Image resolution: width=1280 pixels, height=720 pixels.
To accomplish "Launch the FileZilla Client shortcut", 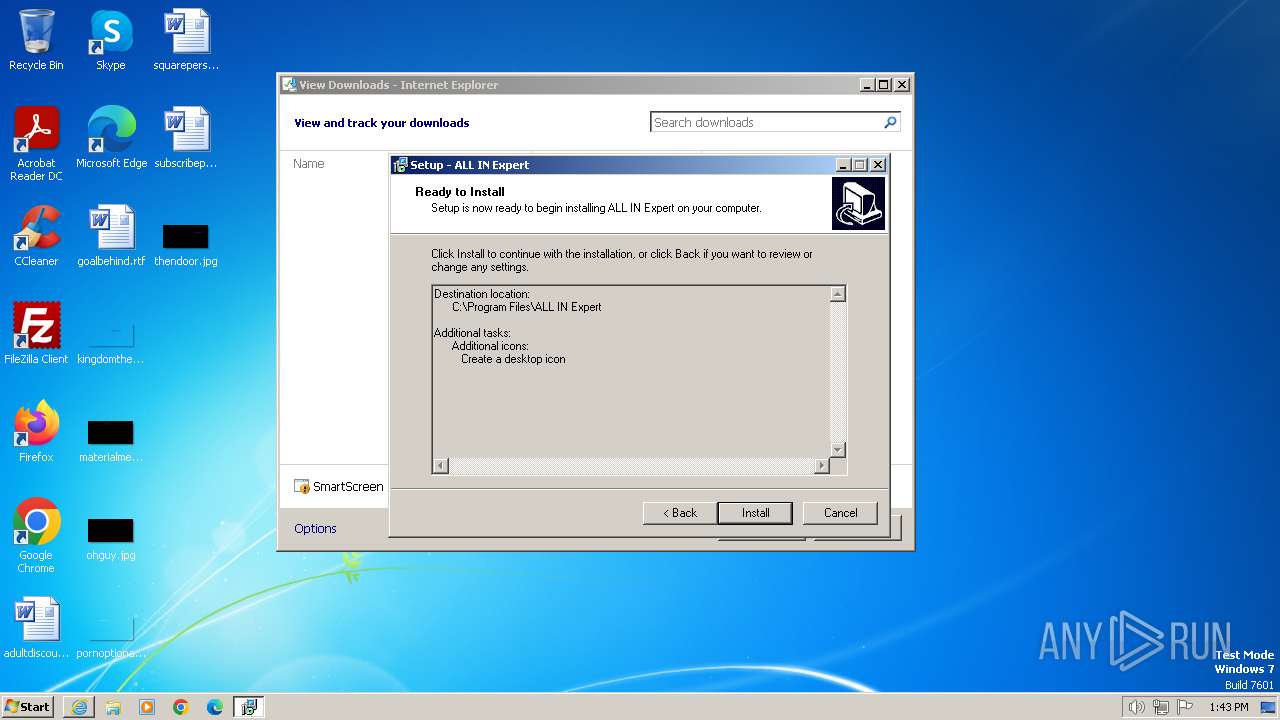I will [36, 334].
